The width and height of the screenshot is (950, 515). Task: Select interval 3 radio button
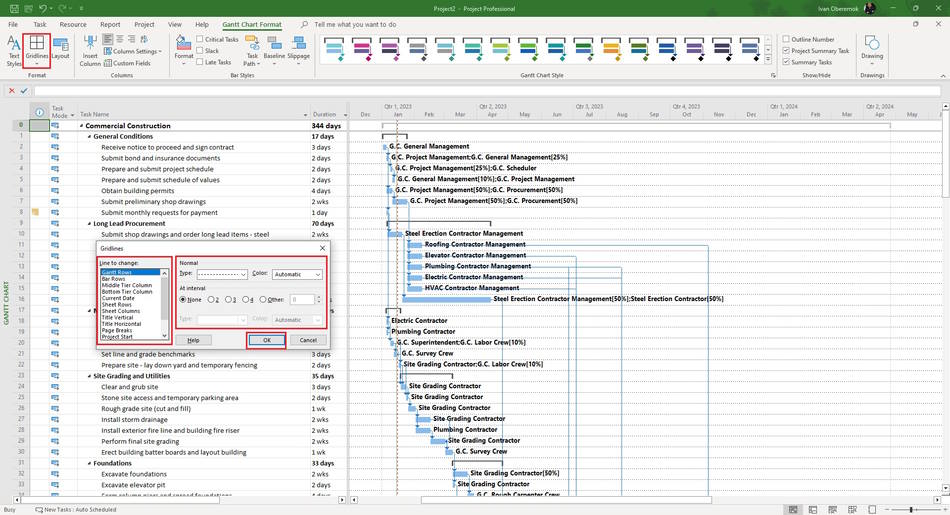coord(228,299)
